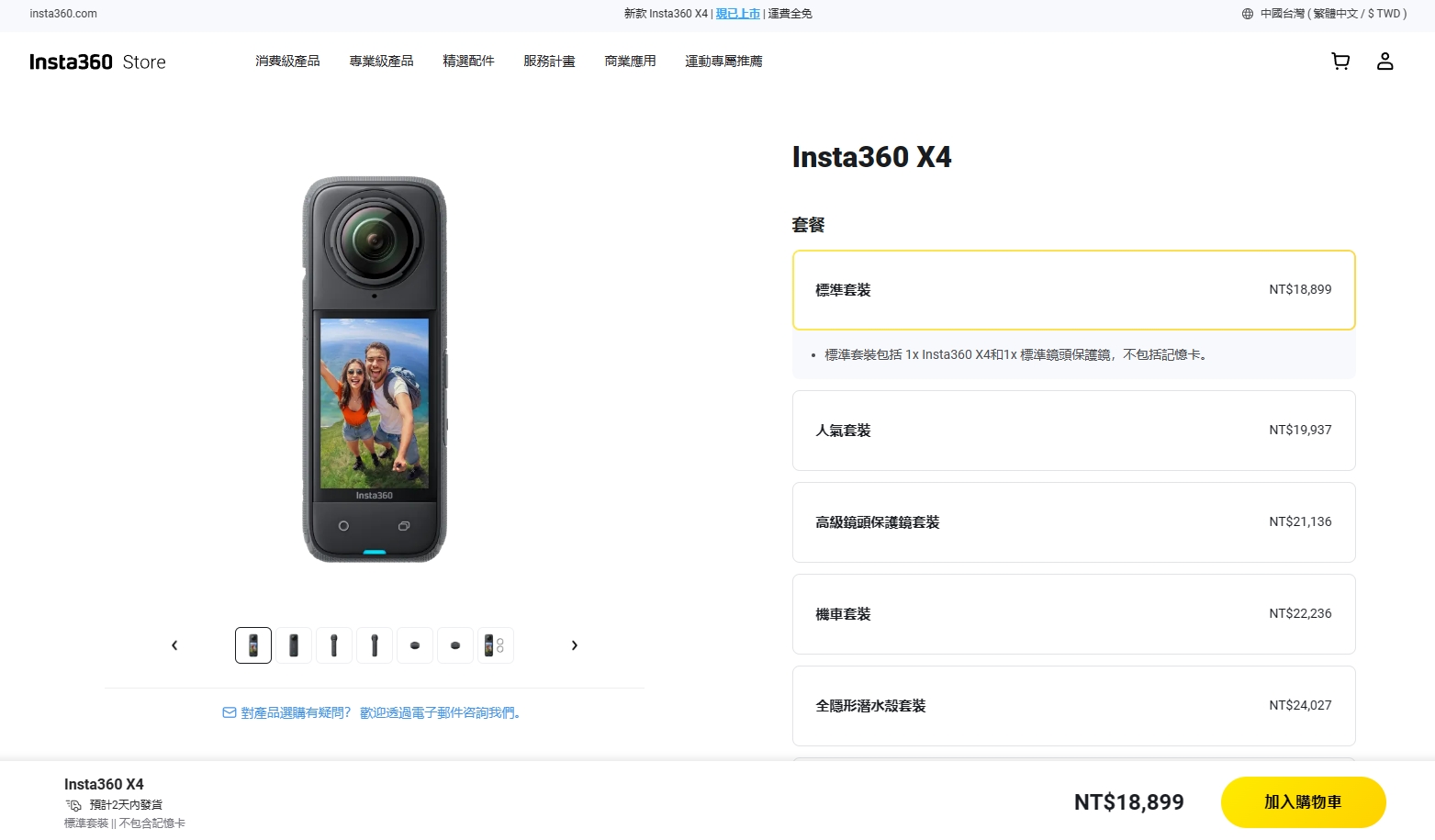
Task: Click the globe region selector icon
Action: tap(1247, 14)
